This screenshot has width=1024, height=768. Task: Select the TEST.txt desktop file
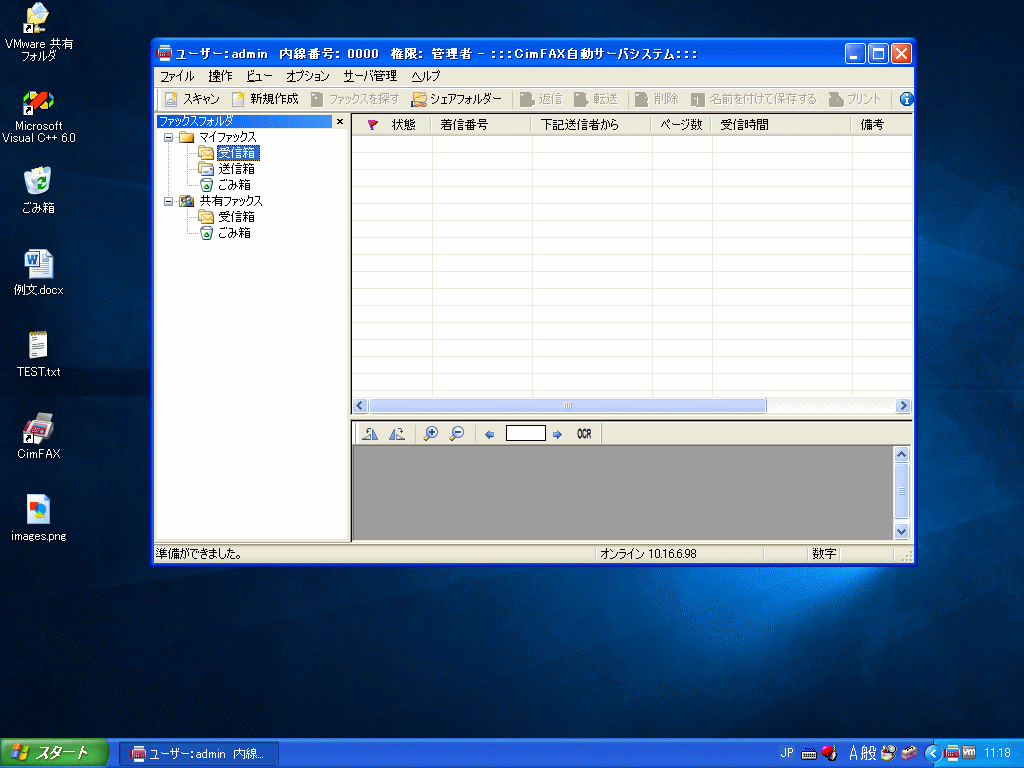[x=39, y=354]
